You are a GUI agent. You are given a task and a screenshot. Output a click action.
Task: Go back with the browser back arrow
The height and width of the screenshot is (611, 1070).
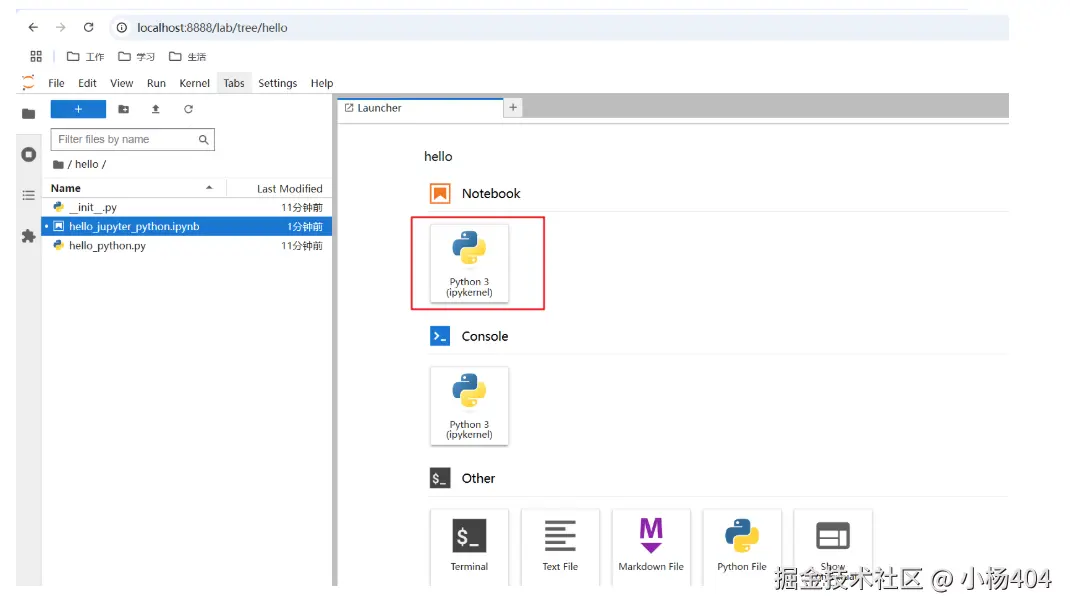point(33,27)
